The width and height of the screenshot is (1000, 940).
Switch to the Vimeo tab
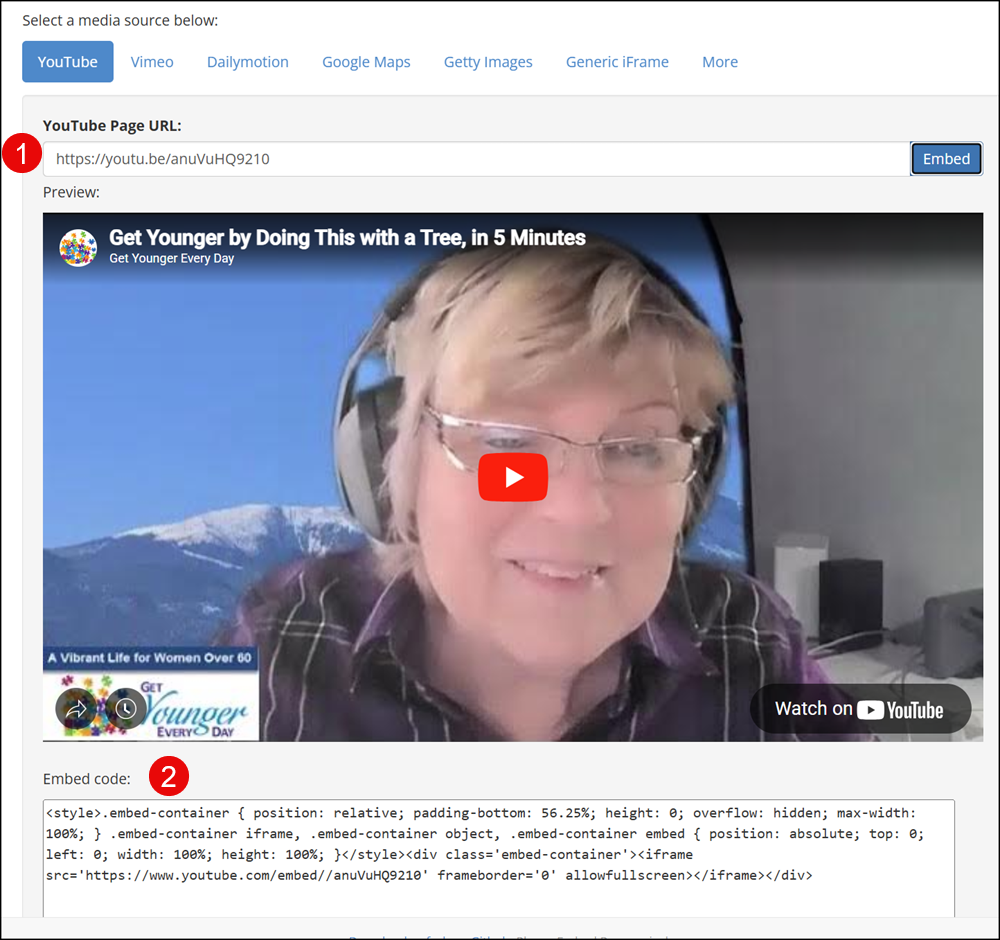[152, 62]
